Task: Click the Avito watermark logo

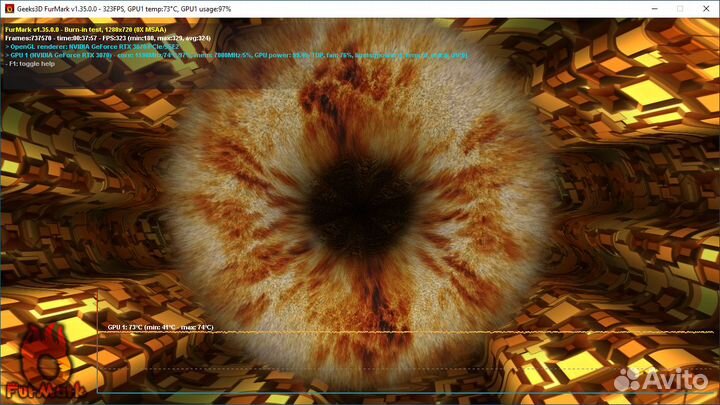Action: click(661, 380)
